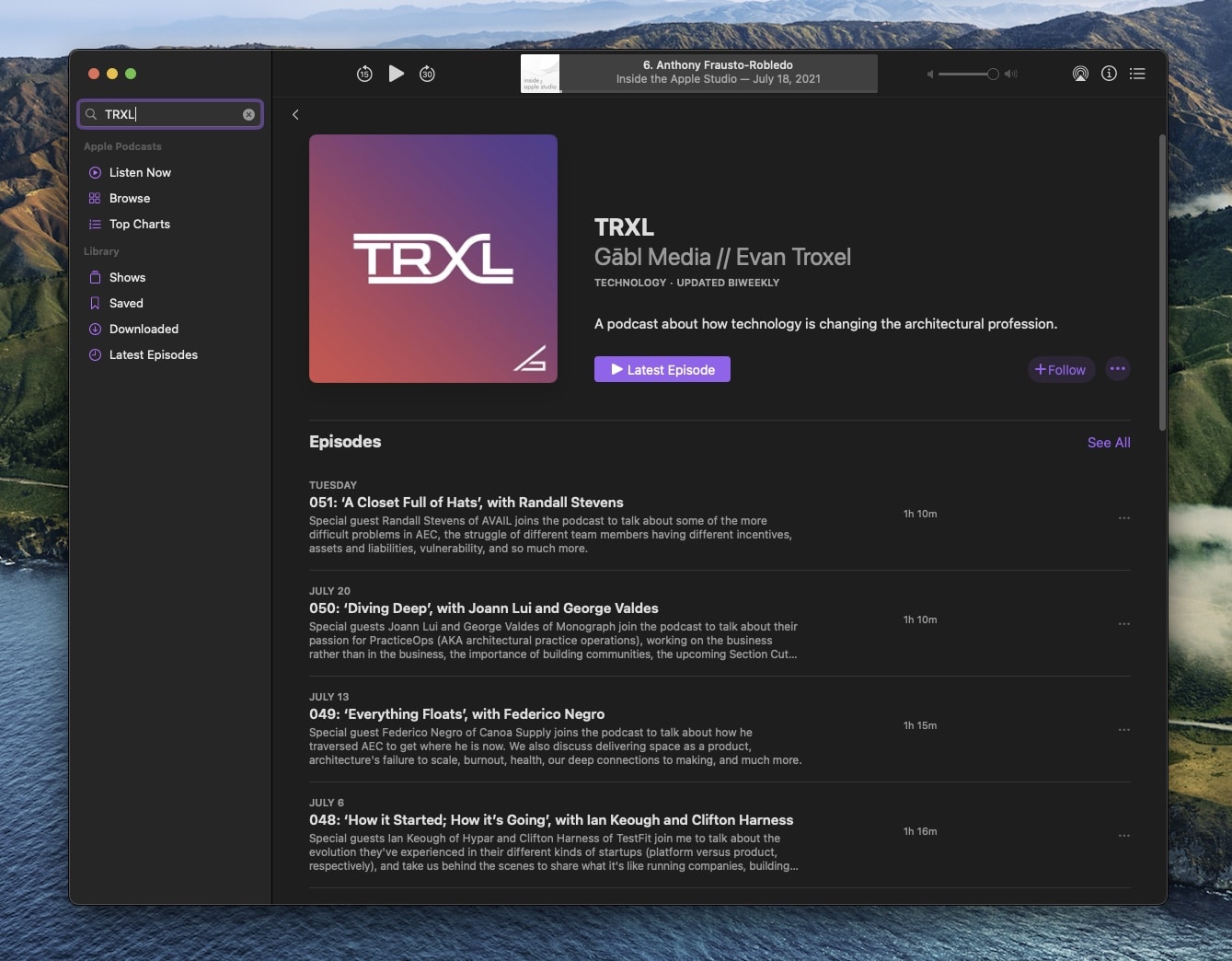The width and height of the screenshot is (1232, 961).
Task: Open more options for episode 051
Action: pos(1123,518)
